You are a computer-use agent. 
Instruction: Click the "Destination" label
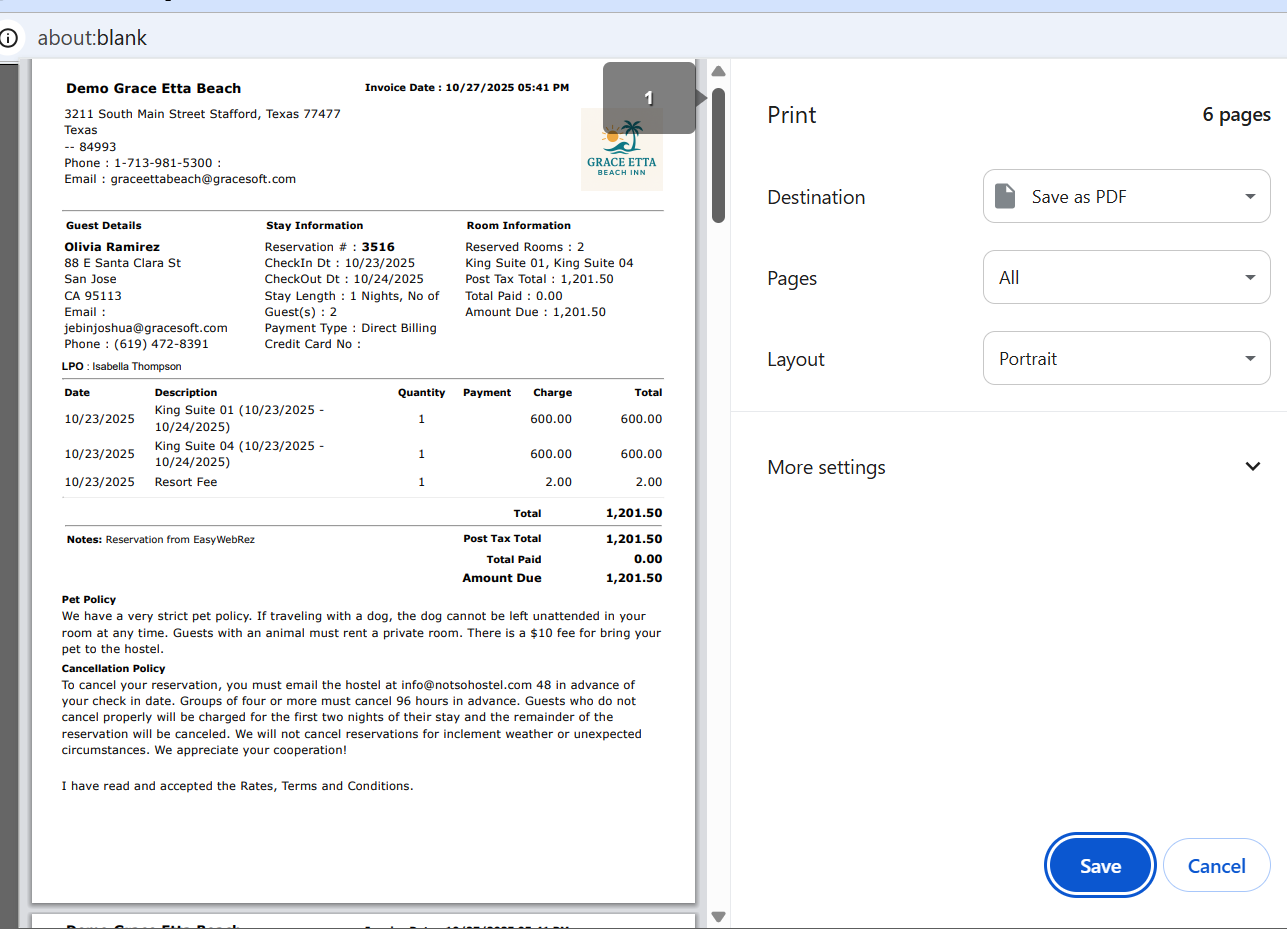pos(816,197)
